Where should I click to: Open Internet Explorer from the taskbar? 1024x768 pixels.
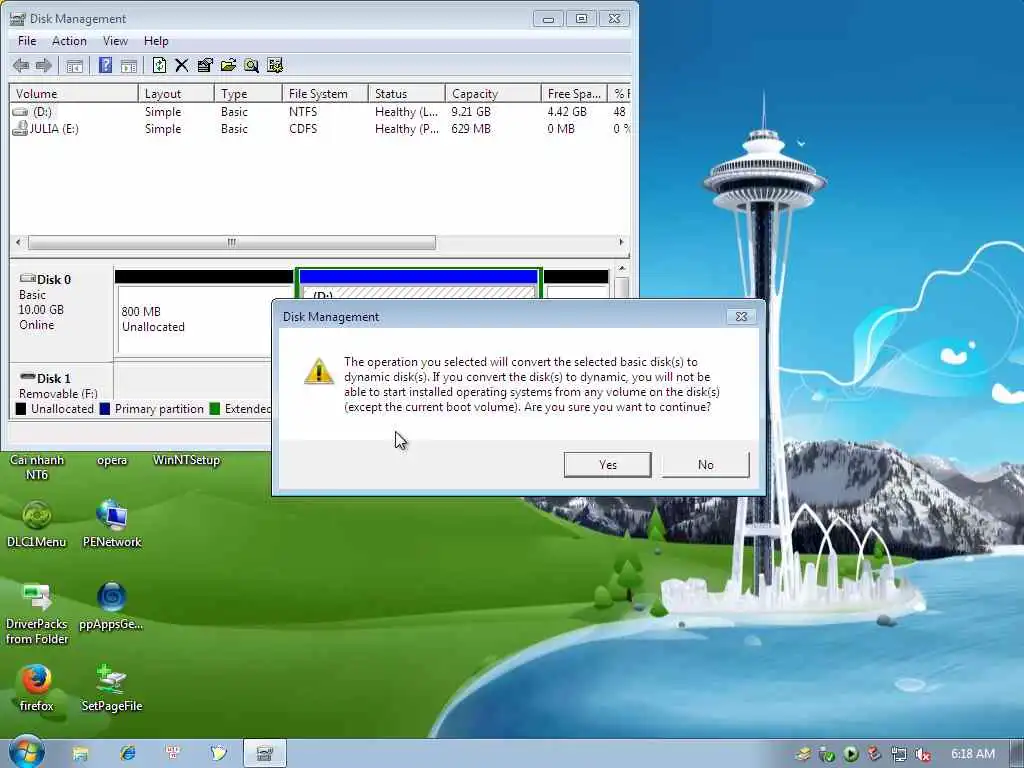(127, 754)
